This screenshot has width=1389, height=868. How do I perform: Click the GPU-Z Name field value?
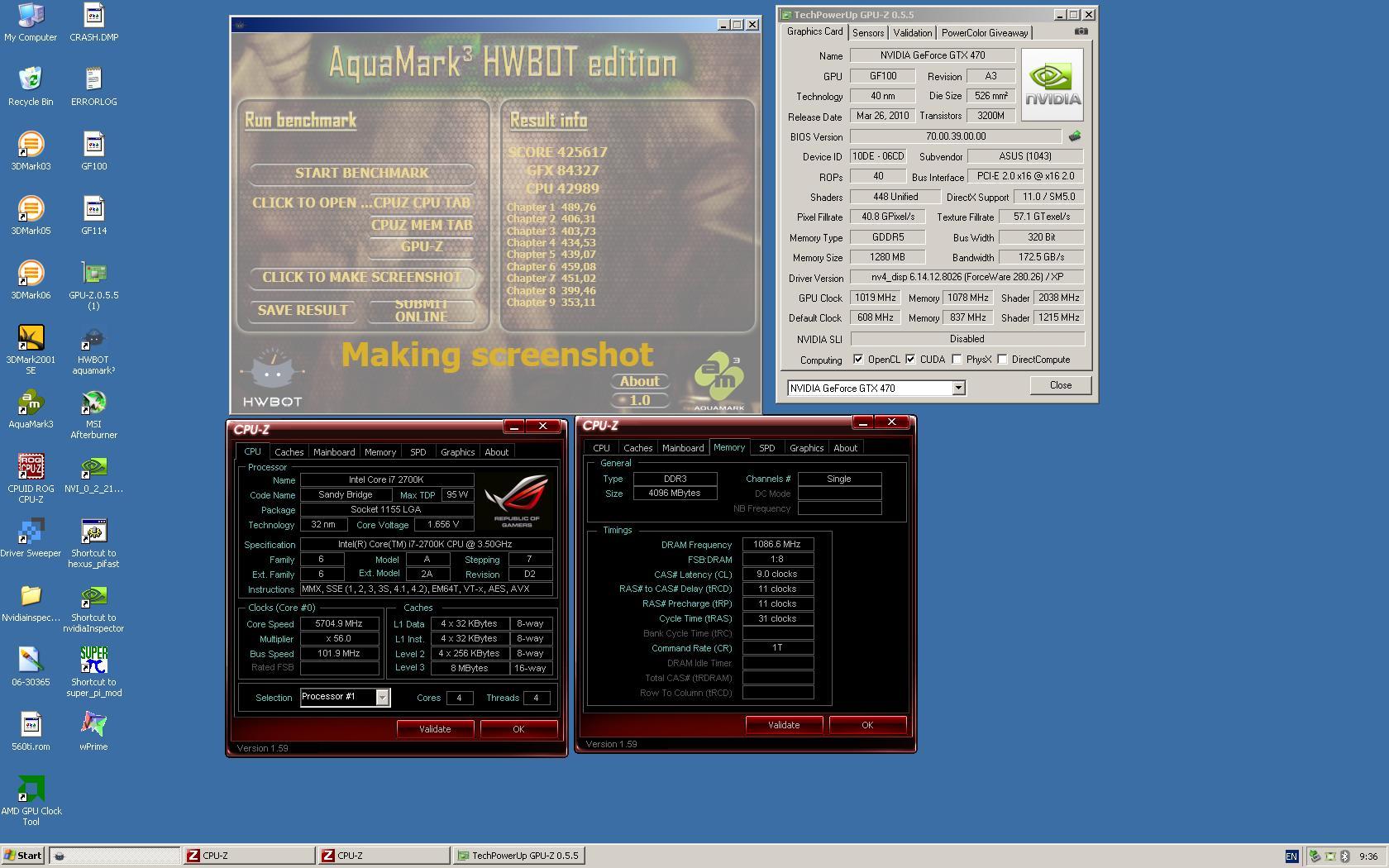pyautogui.click(x=933, y=55)
